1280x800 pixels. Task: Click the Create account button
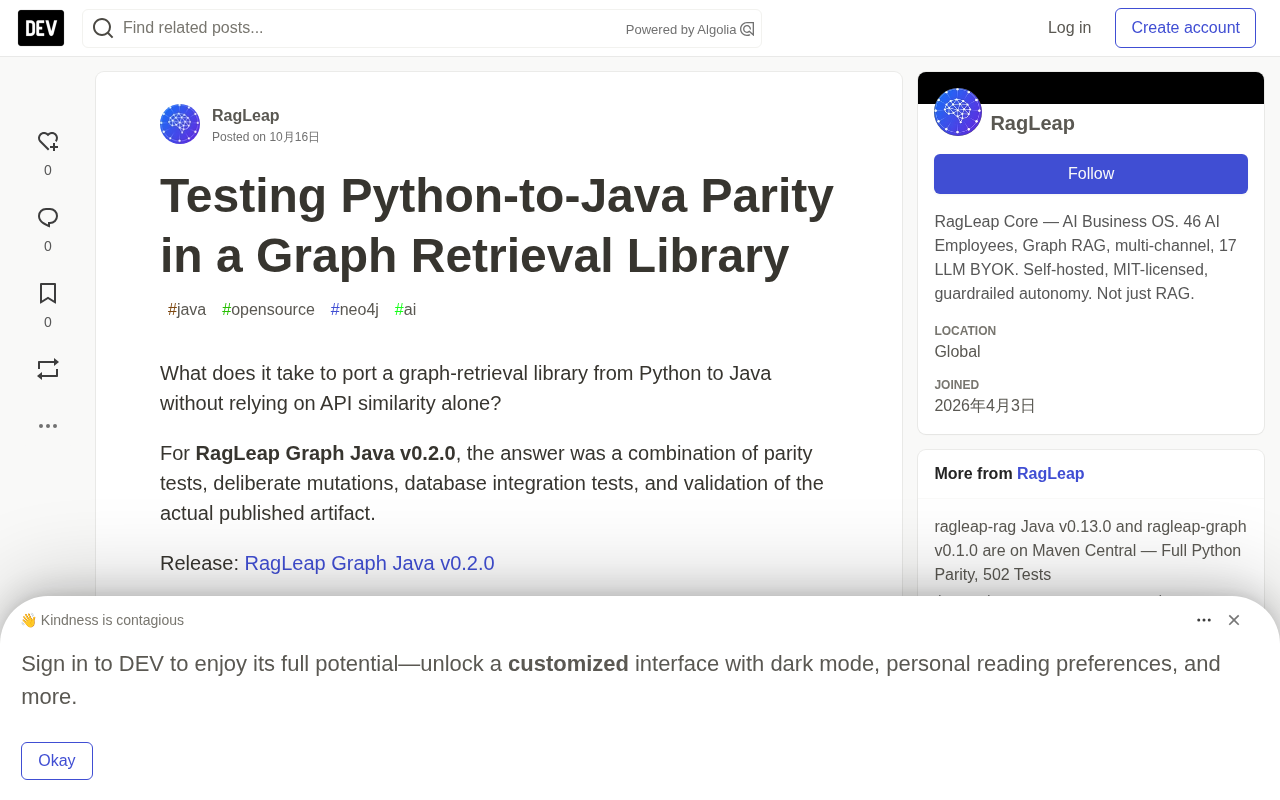(1185, 28)
